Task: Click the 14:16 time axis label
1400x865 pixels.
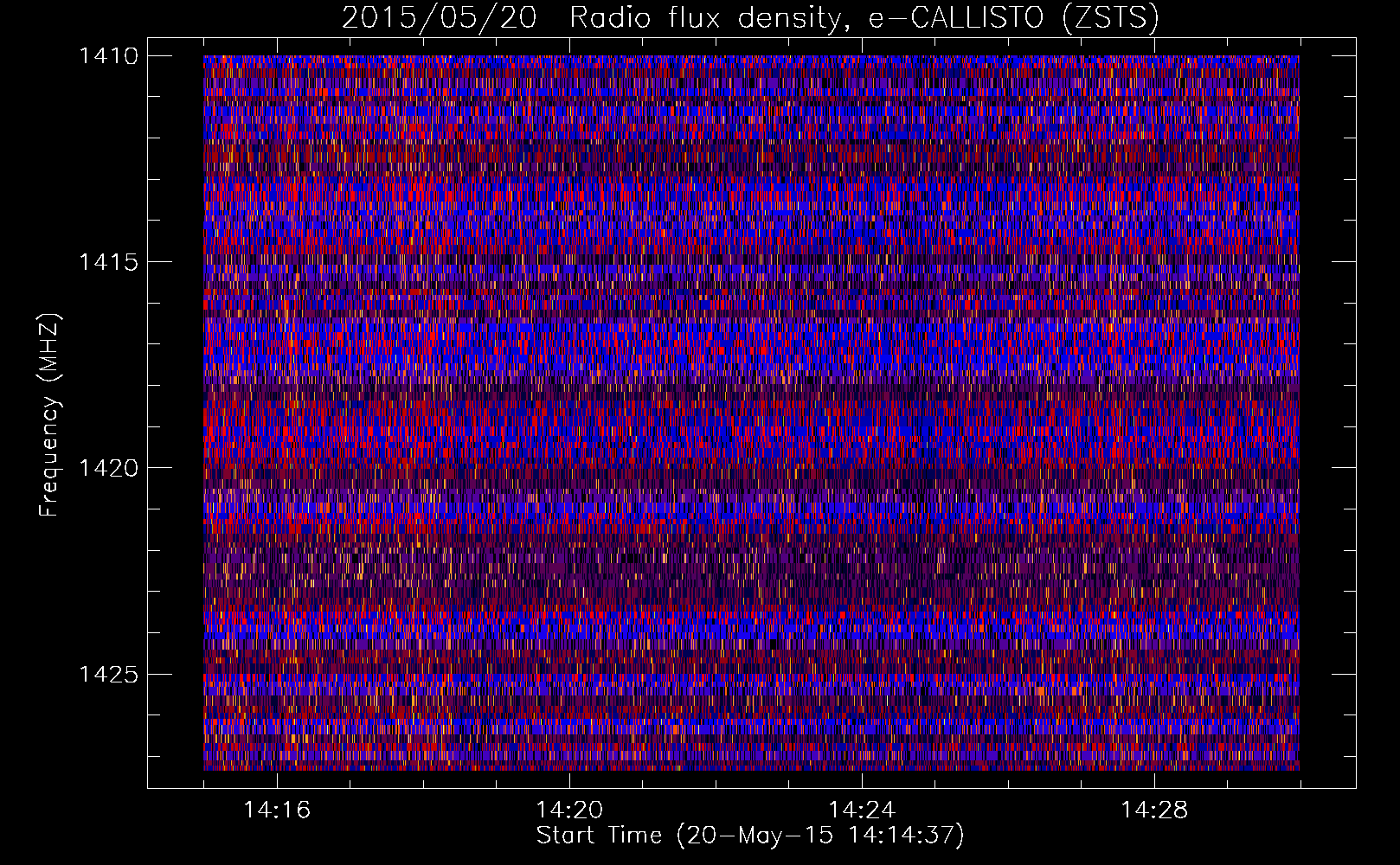Action: pos(277,810)
